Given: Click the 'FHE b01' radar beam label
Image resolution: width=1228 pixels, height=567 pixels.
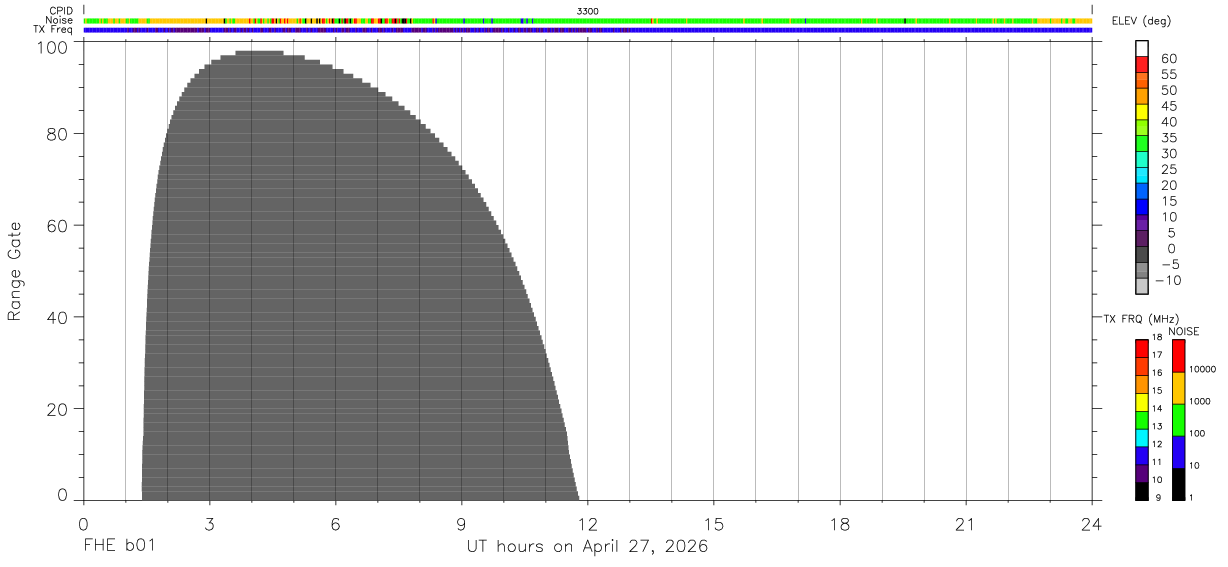Looking at the screenshot, I should pos(119,546).
